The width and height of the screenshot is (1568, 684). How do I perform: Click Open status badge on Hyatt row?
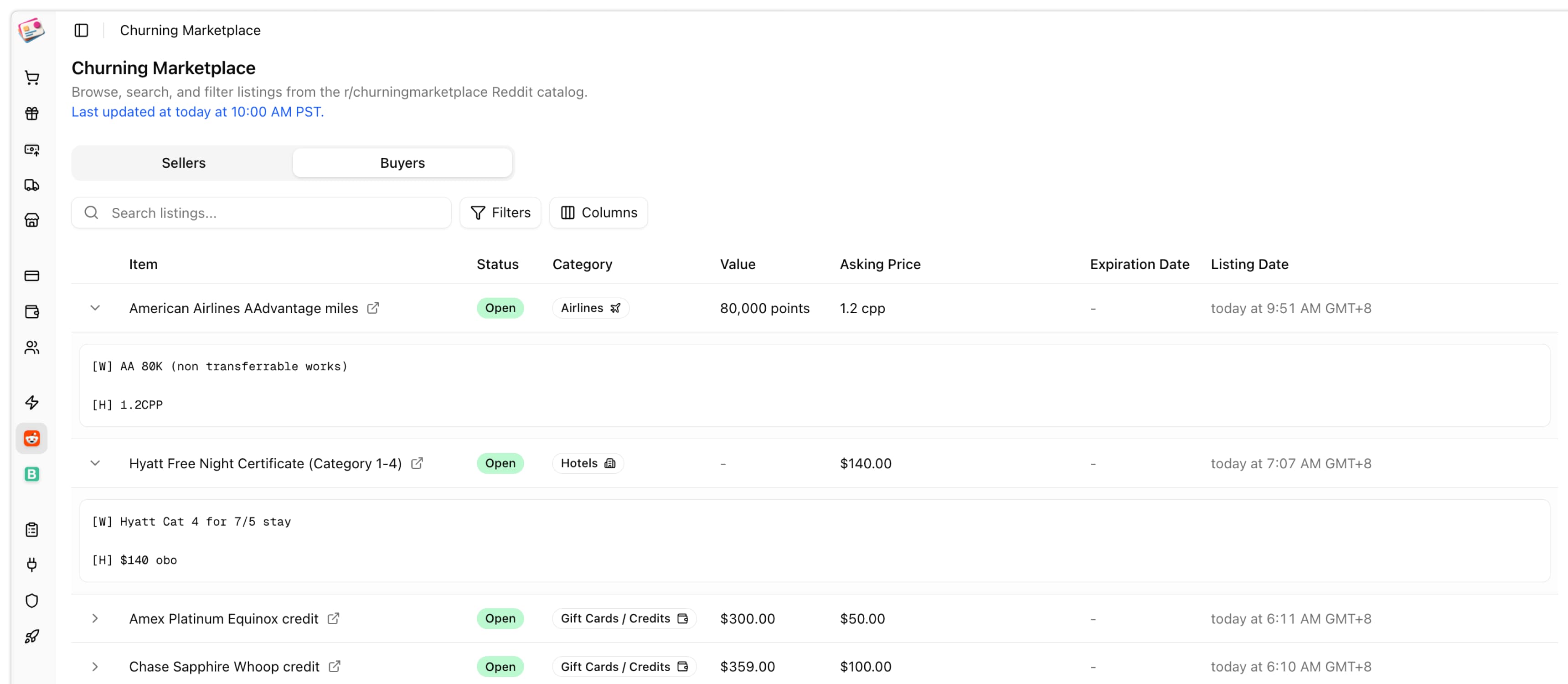pyautogui.click(x=500, y=463)
